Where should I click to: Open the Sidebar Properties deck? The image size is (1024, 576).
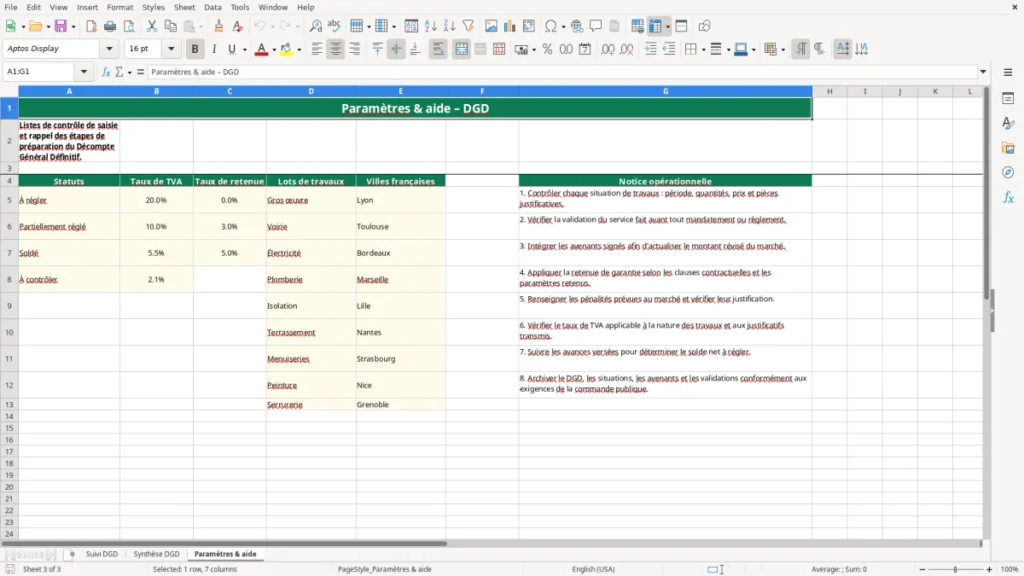tap(1008, 98)
